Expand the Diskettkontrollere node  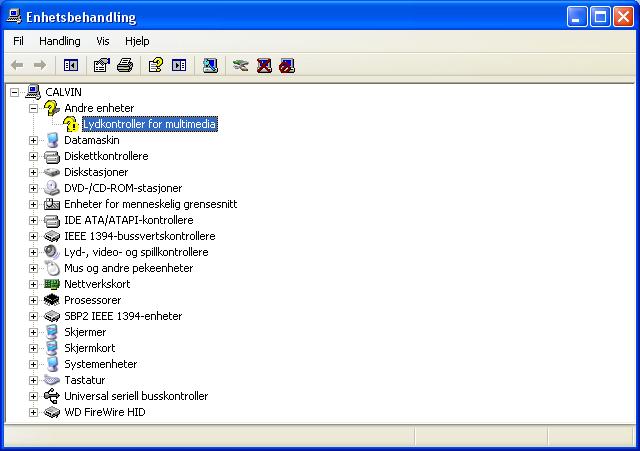[x=33, y=156]
